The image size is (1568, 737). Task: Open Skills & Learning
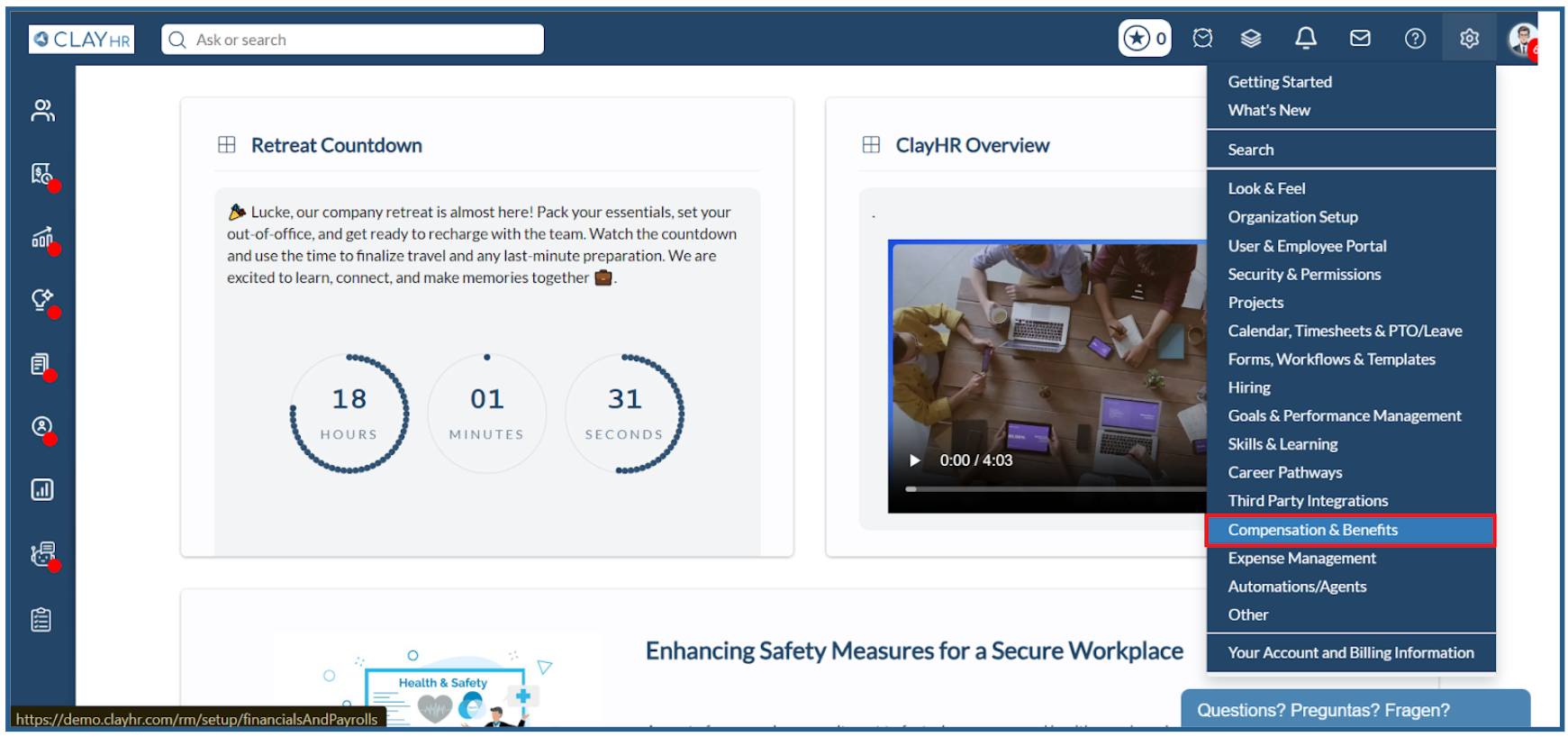click(1282, 444)
